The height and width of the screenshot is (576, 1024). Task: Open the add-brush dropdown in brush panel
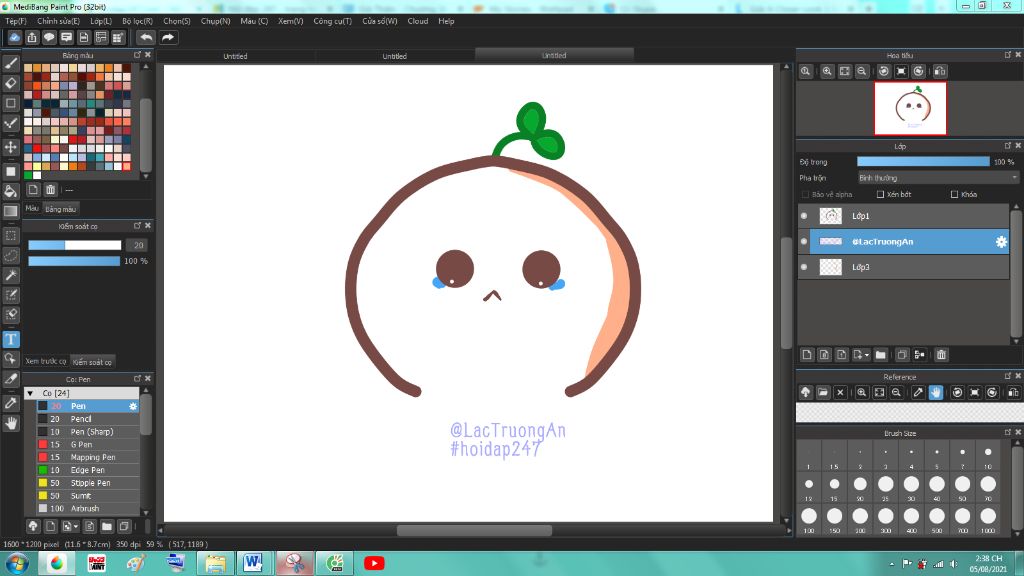(69, 526)
